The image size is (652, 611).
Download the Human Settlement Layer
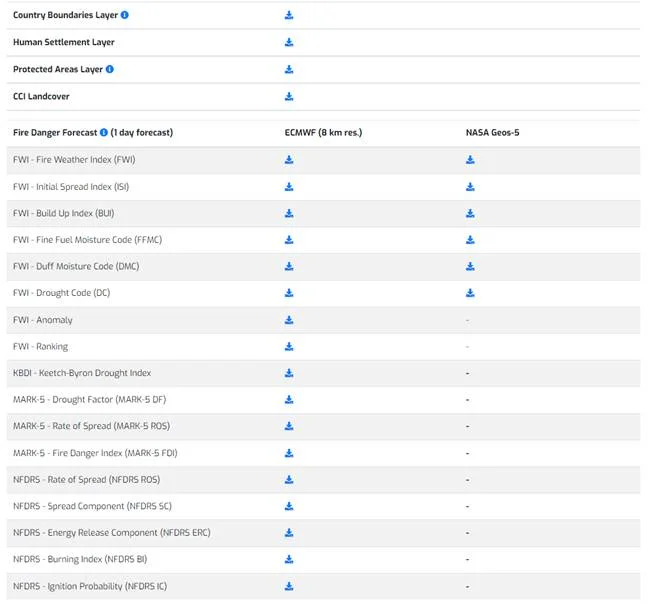[289, 42]
